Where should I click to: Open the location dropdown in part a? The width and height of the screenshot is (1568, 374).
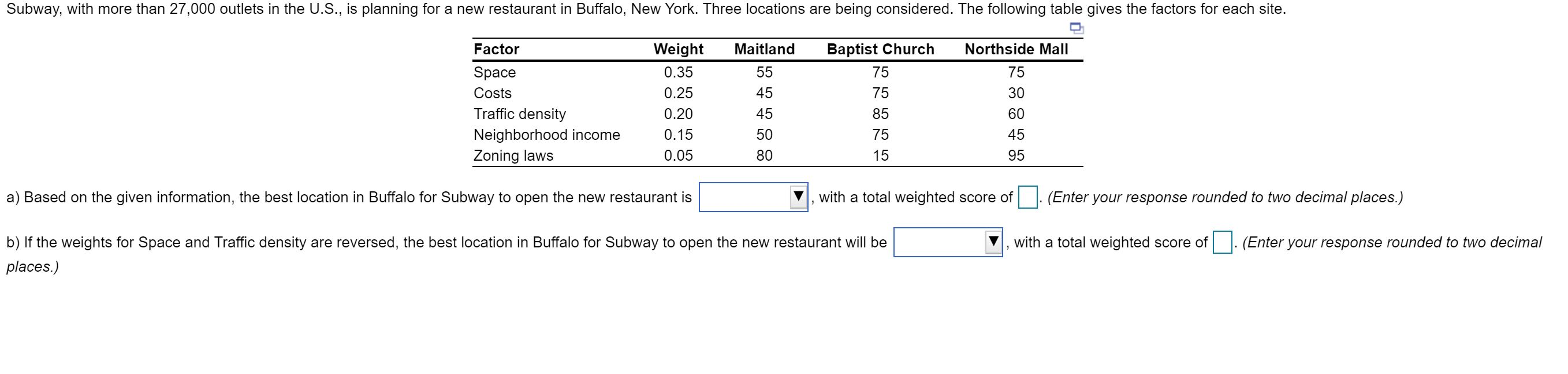click(755, 197)
